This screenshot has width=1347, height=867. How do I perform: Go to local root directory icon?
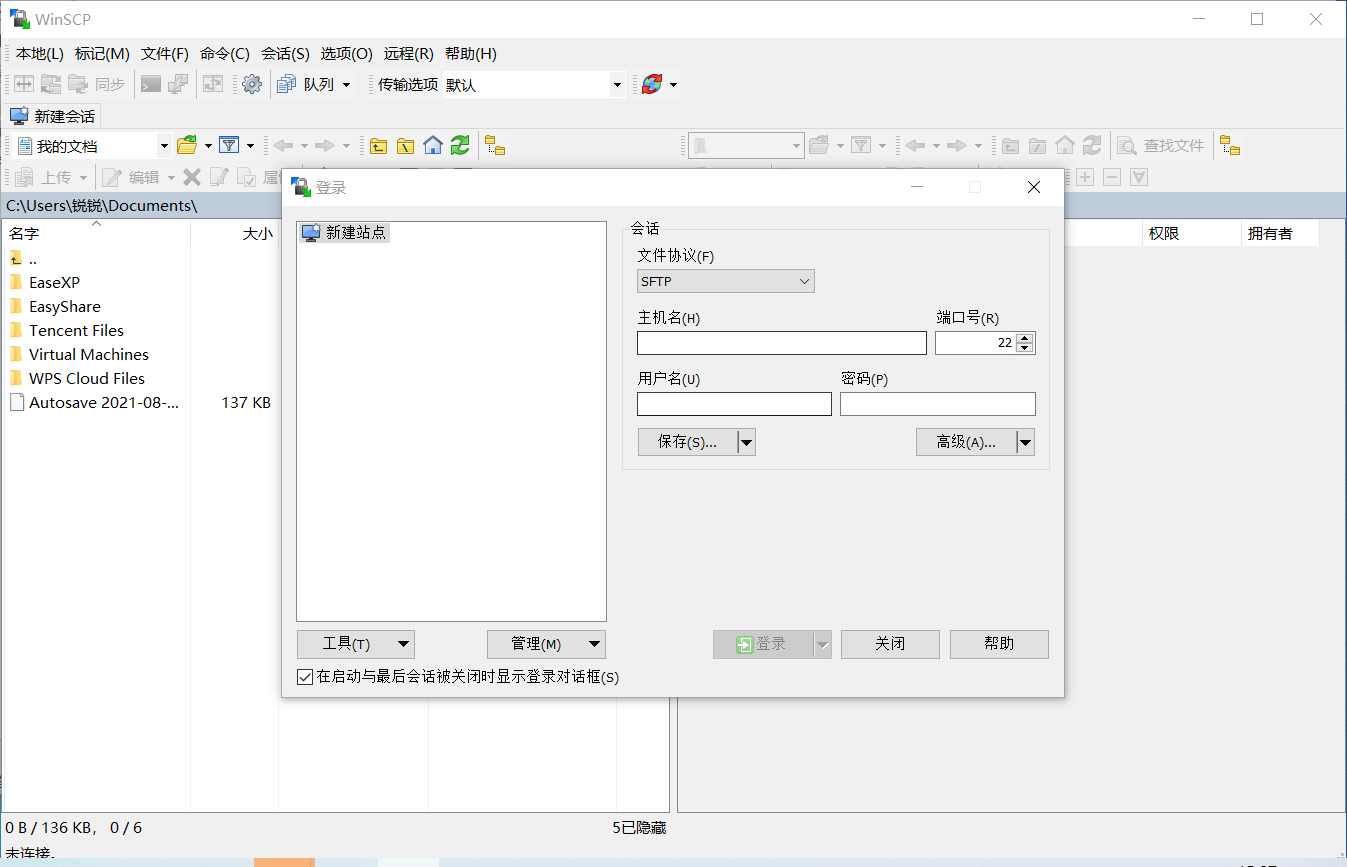click(405, 146)
